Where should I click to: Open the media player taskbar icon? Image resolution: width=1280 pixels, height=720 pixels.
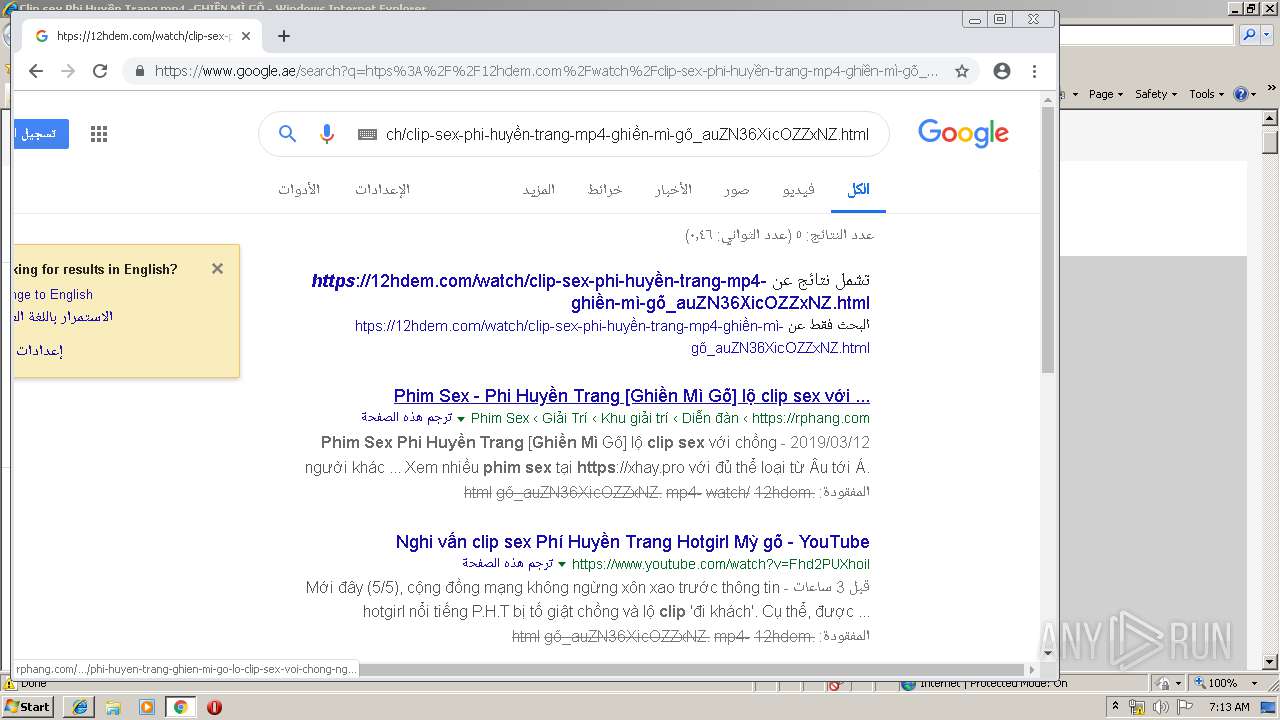coord(147,706)
